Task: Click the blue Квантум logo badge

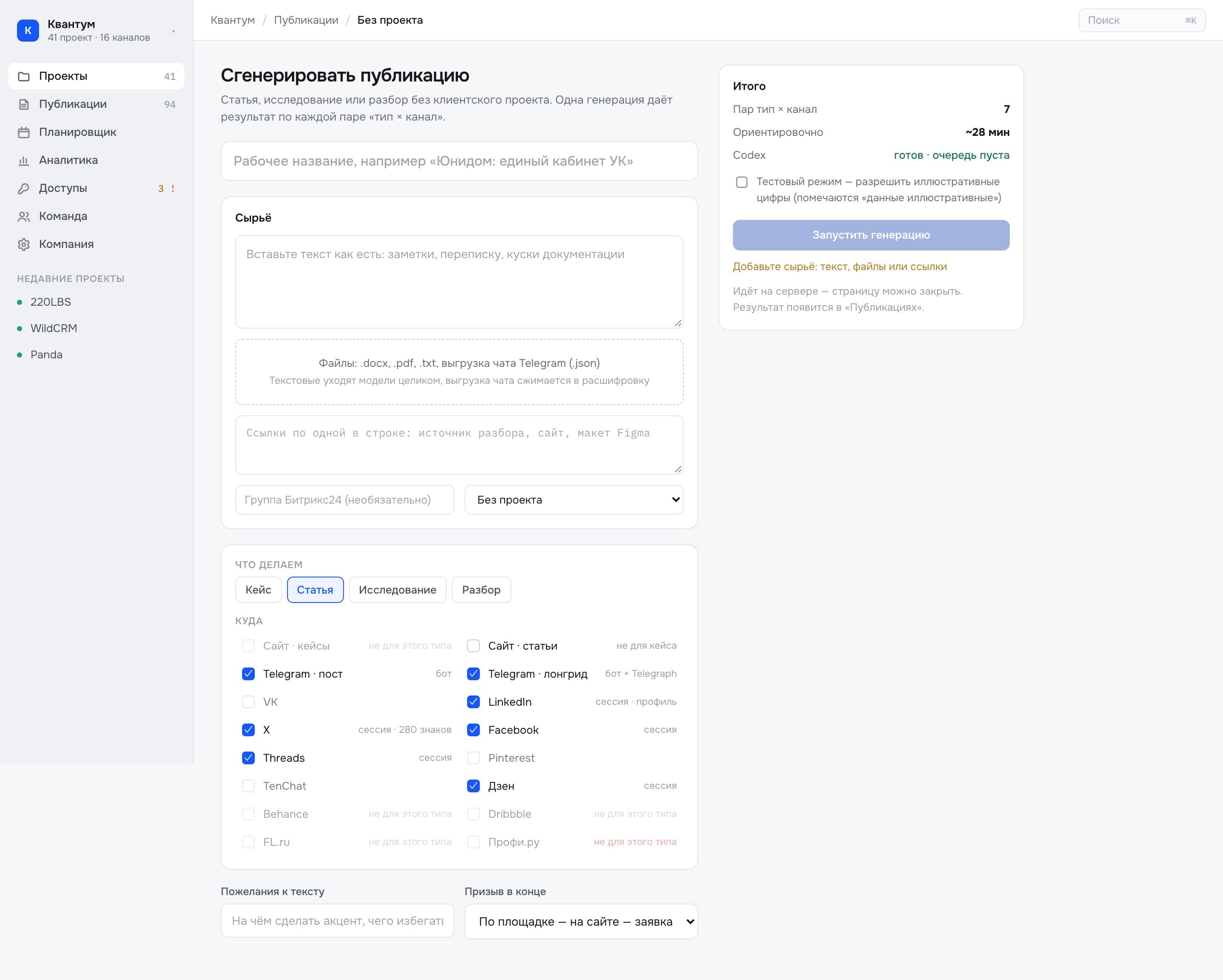Action: coord(28,31)
